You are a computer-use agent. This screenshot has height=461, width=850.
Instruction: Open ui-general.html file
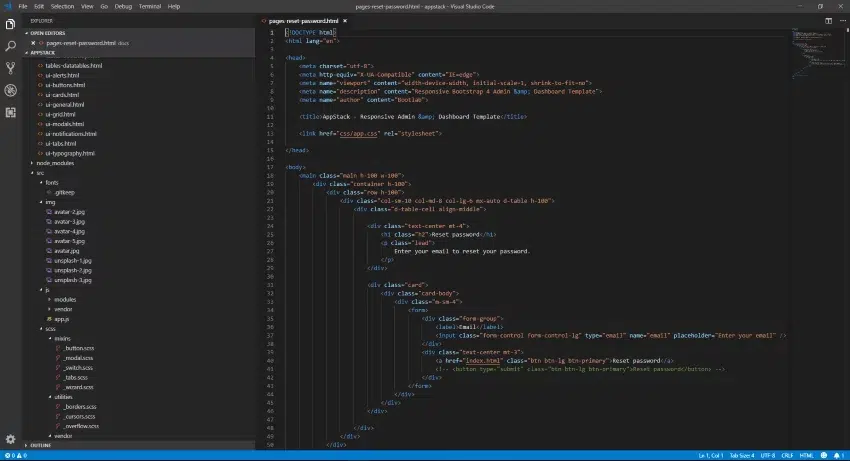pyautogui.click(x=65, y=105)
